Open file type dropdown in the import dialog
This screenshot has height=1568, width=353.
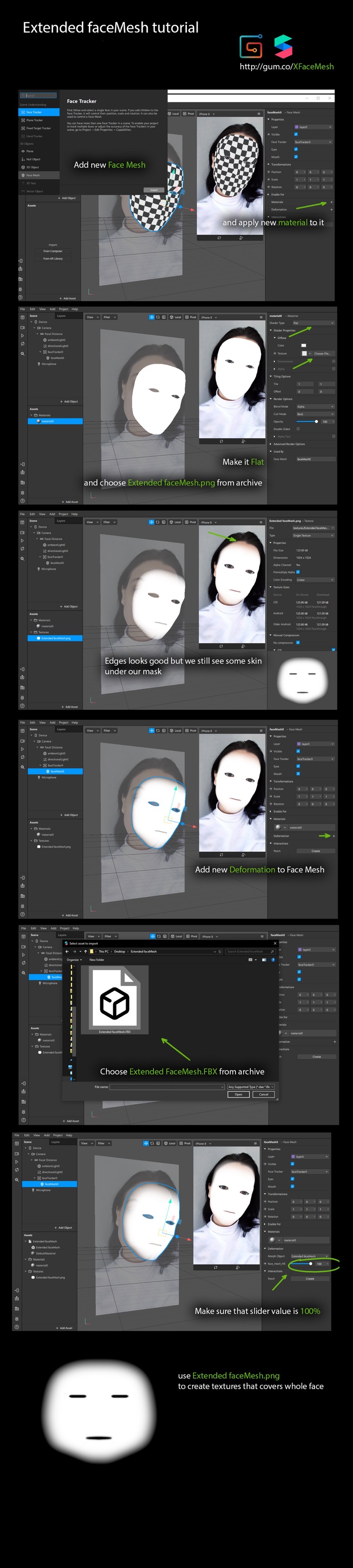251,1086
